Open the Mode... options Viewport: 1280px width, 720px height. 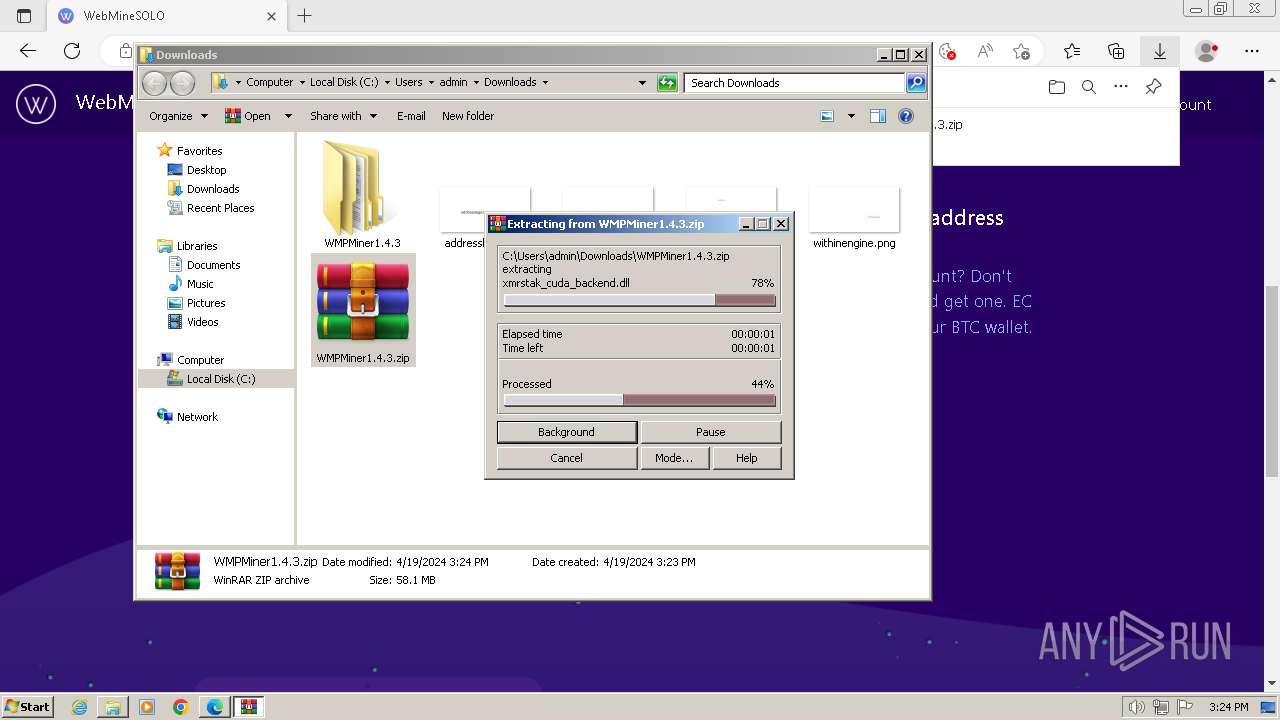click(674, 458)
